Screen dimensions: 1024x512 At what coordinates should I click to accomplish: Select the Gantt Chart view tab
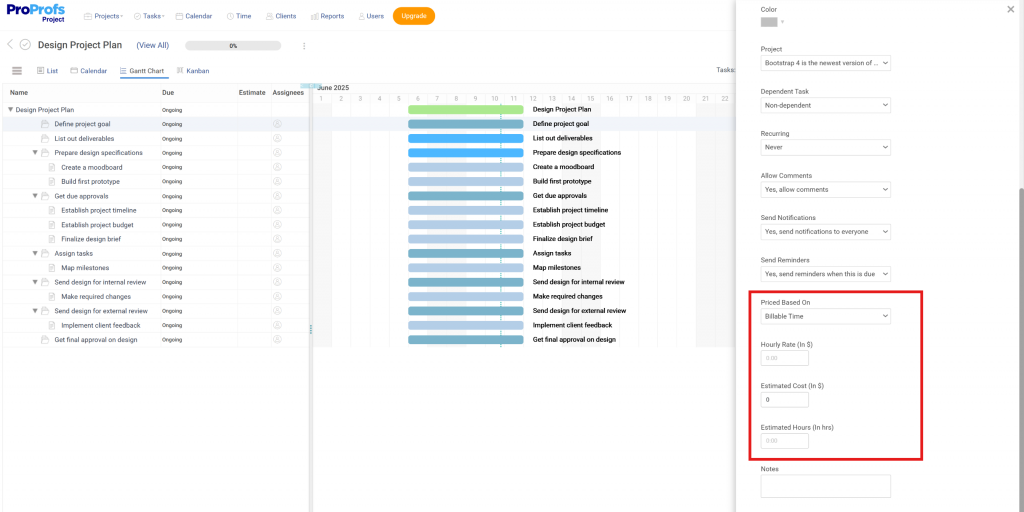[x=142, y=71]
